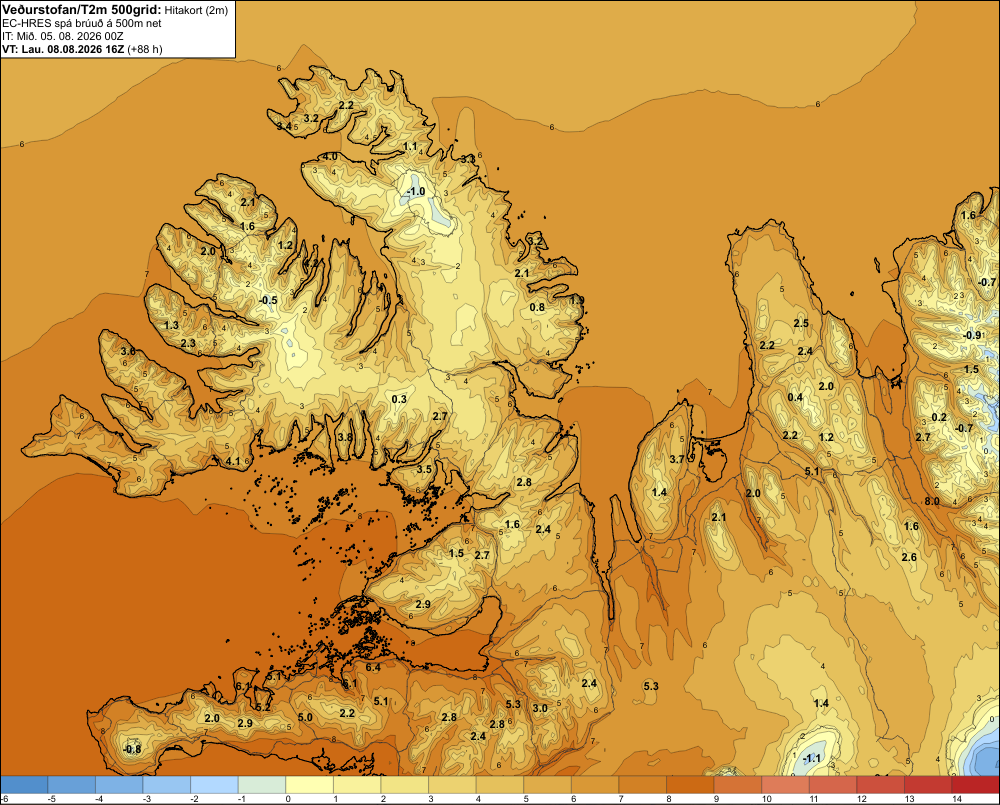1000x805 pixels.
Task: Pick the pale green -1 to 0 legend swatch
Action: click(262, 784)
